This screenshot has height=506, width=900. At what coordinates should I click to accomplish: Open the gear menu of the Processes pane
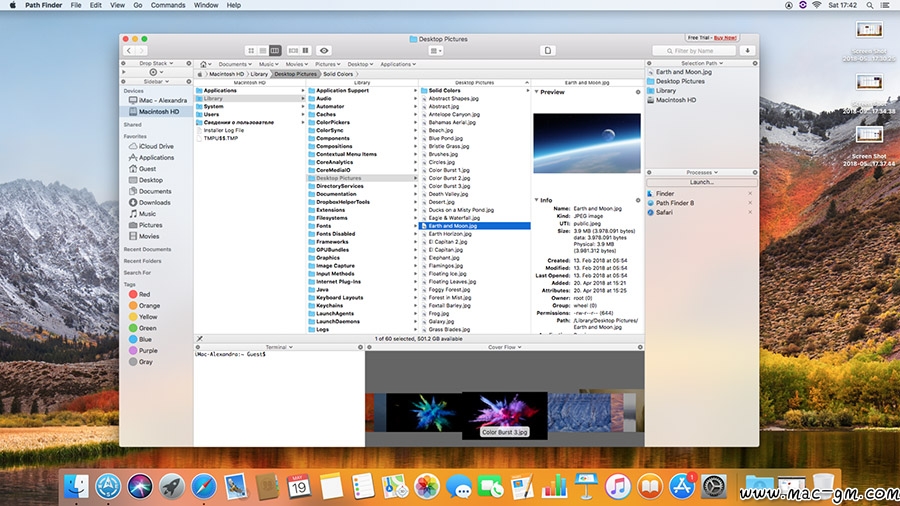(755, 172)
